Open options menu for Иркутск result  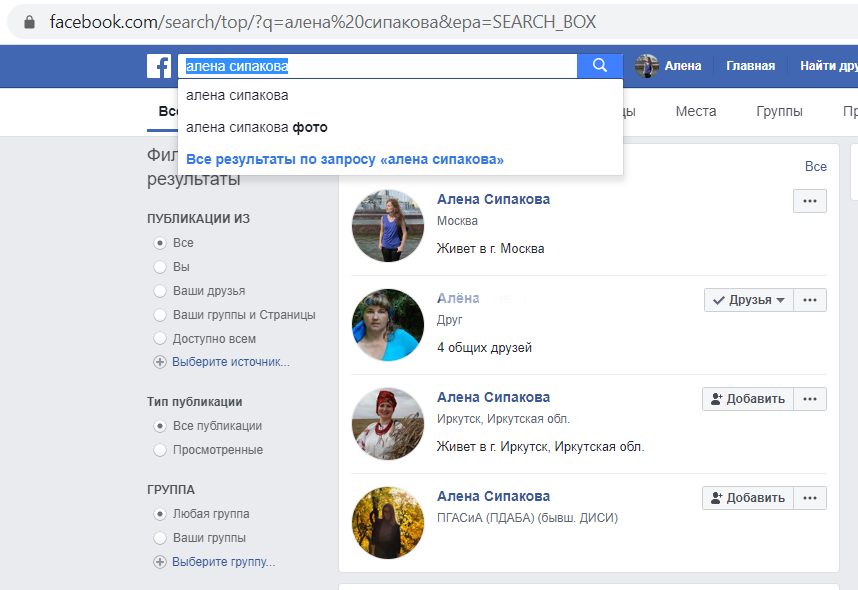click(810, 399)
